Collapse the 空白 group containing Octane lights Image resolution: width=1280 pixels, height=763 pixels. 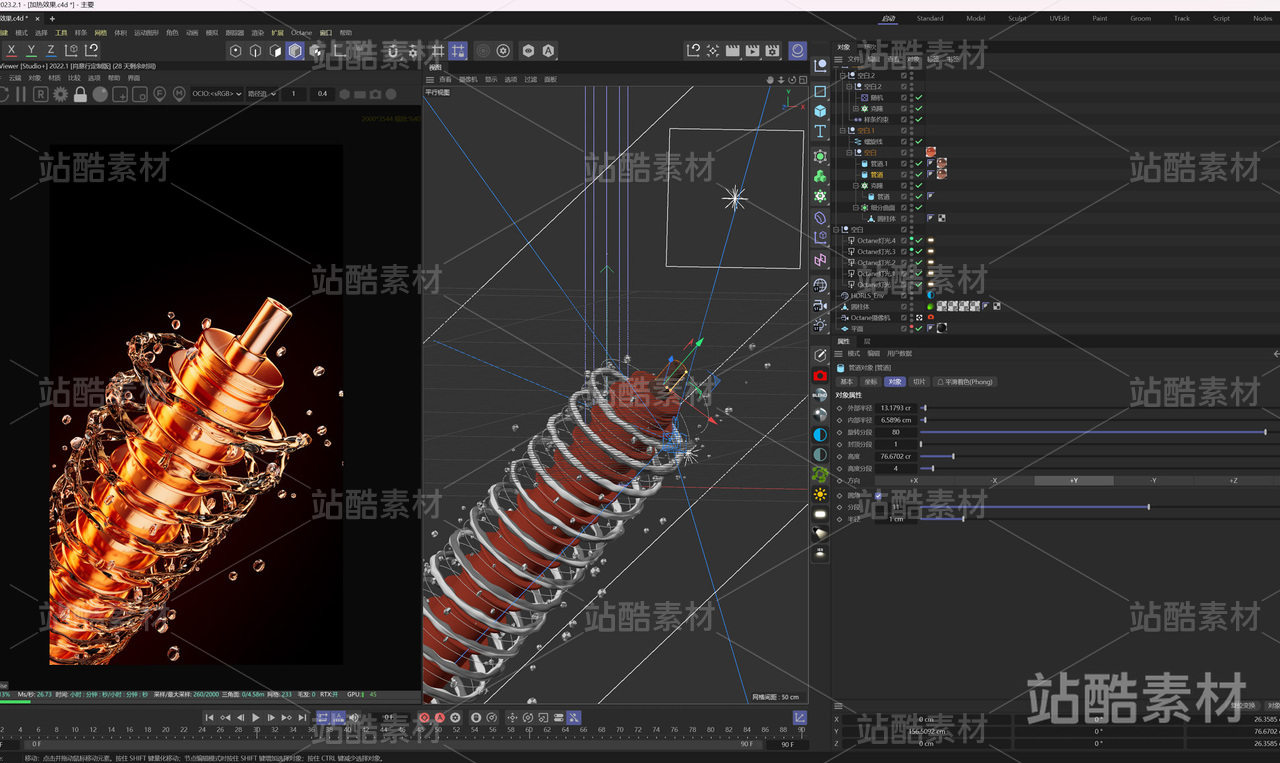(837, 229)
